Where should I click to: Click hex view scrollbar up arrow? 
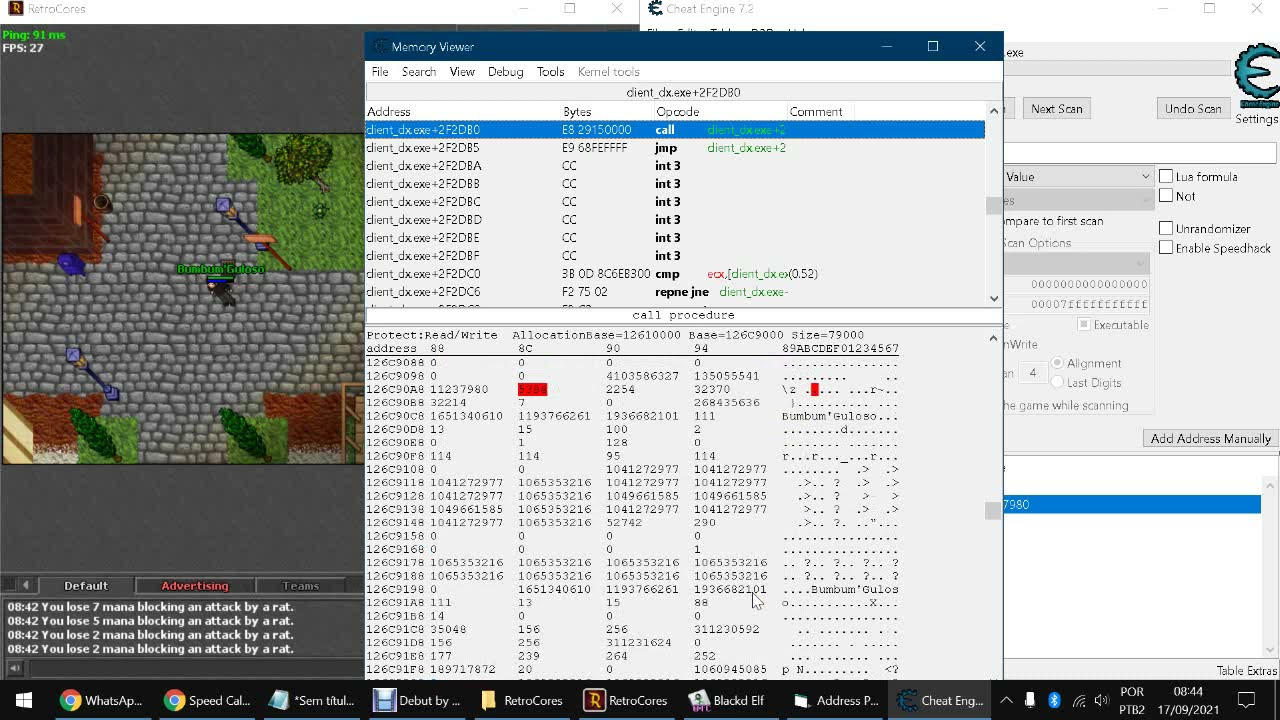click(993, 338)
